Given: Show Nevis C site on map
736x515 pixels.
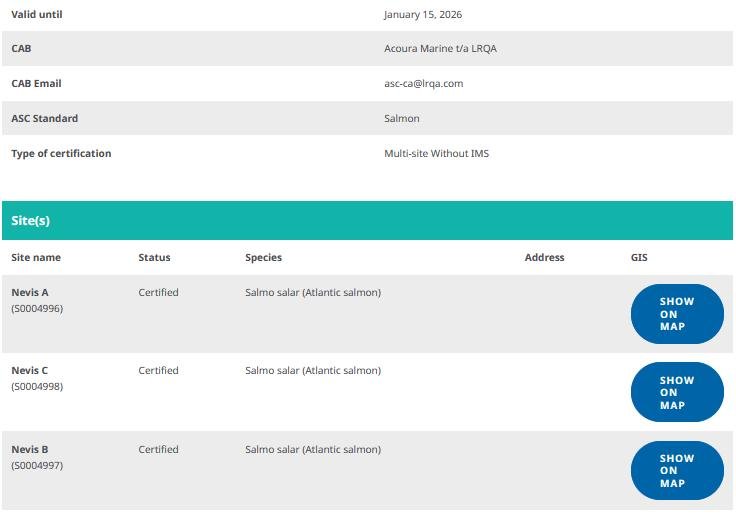Looking at the screenshot, I should pyautogui.click(x=677, y=392).
